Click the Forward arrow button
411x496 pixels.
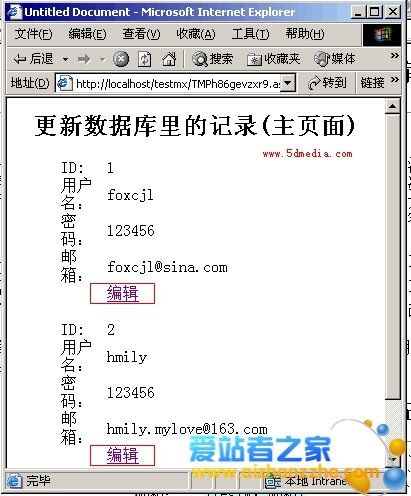pos(84,60)
